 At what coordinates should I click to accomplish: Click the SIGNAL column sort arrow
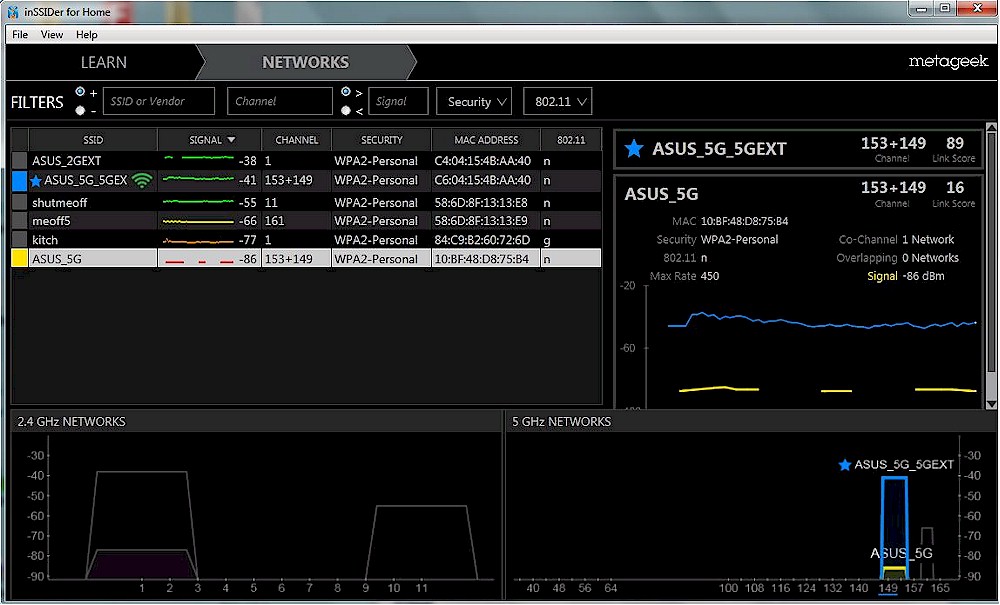(x=231, y=140)
